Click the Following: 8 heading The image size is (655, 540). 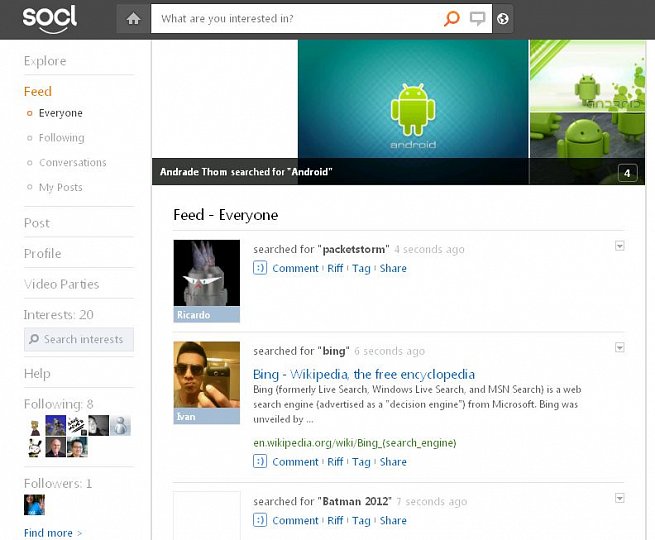(x=58, y=404)
